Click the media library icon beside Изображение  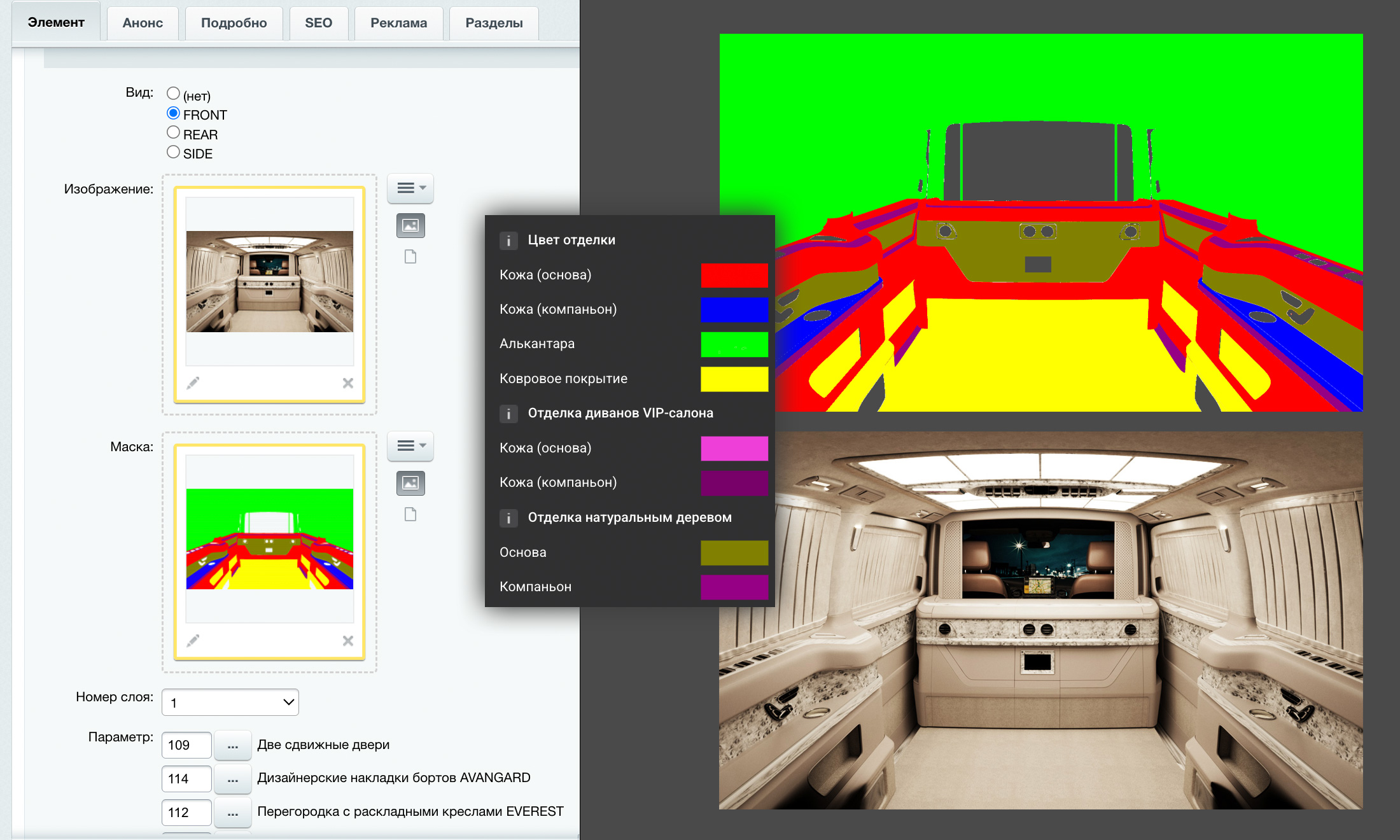(x=410, y=225)
